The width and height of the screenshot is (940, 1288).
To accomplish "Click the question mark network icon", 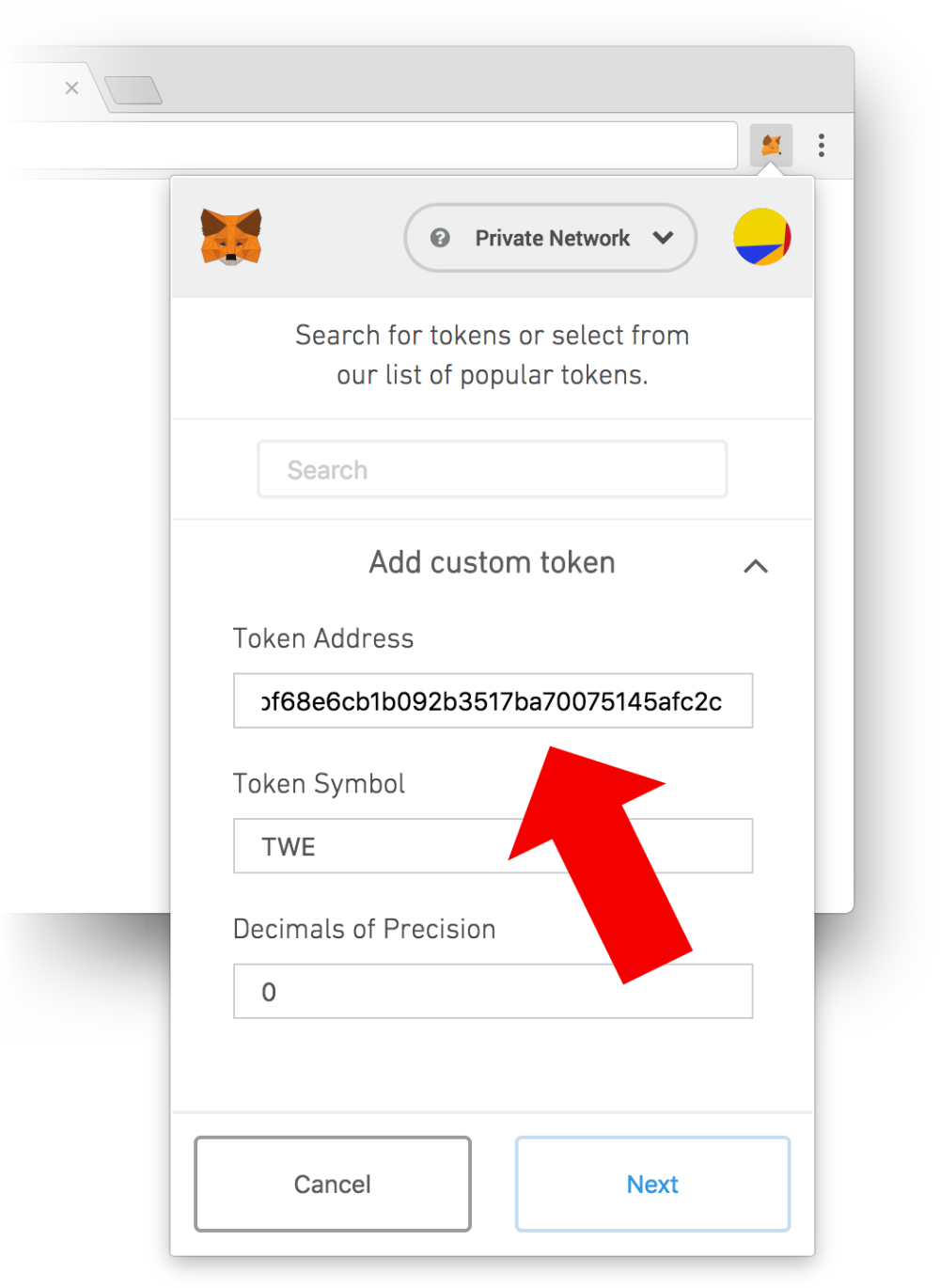I will click(440, 238).
